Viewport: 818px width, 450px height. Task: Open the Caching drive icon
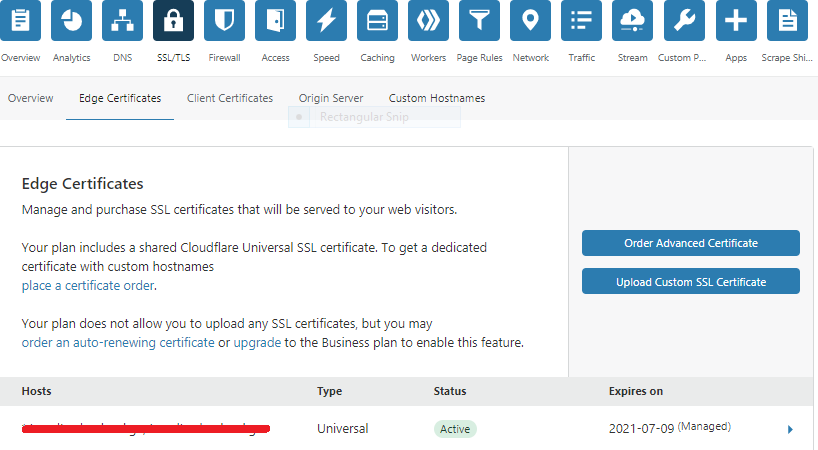(x=377, y=20)
